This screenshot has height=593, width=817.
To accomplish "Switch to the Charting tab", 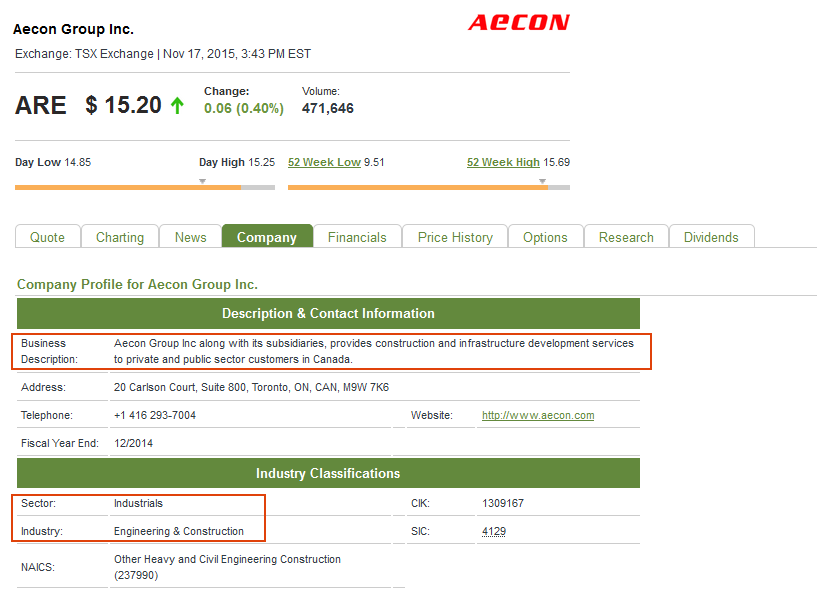I will click(120, 237).
